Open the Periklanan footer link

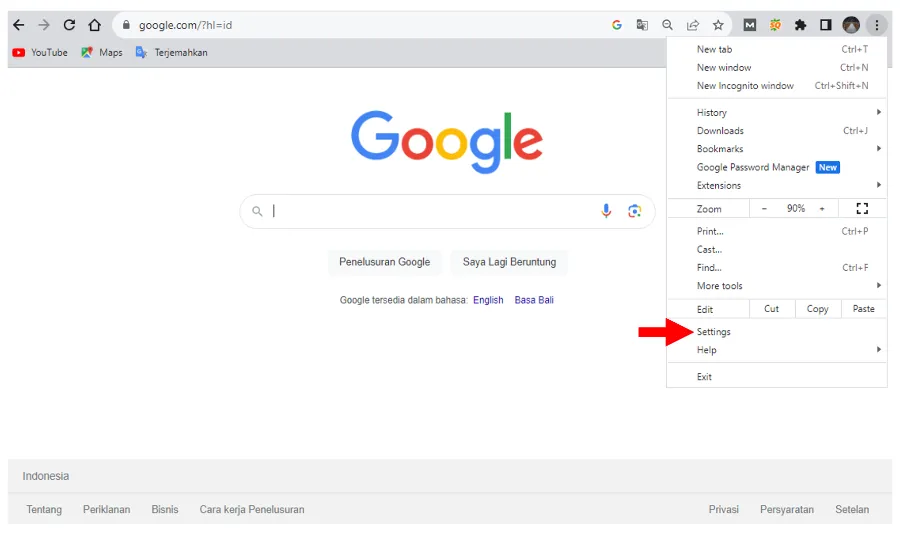click(x=106, y=510)
